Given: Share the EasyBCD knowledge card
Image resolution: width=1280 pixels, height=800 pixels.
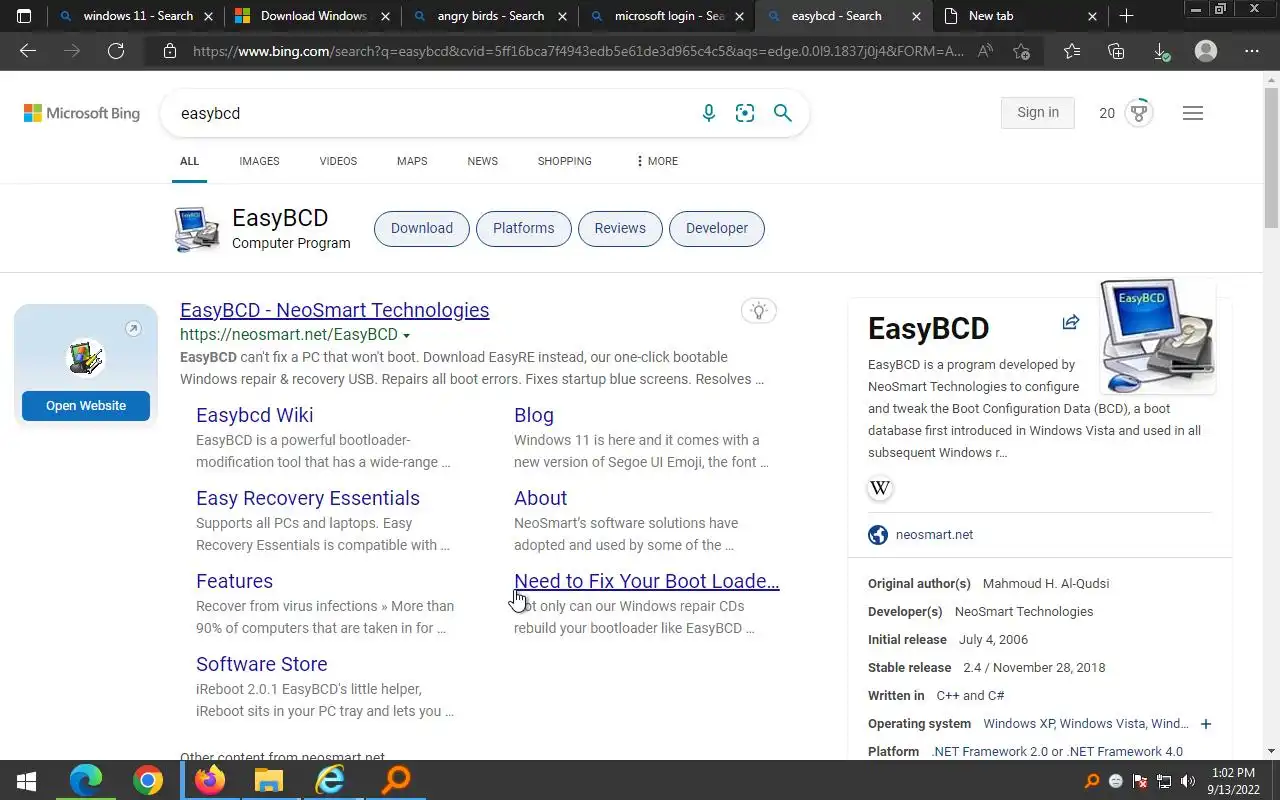Looking at the screenshot, I should [1071, 322].
